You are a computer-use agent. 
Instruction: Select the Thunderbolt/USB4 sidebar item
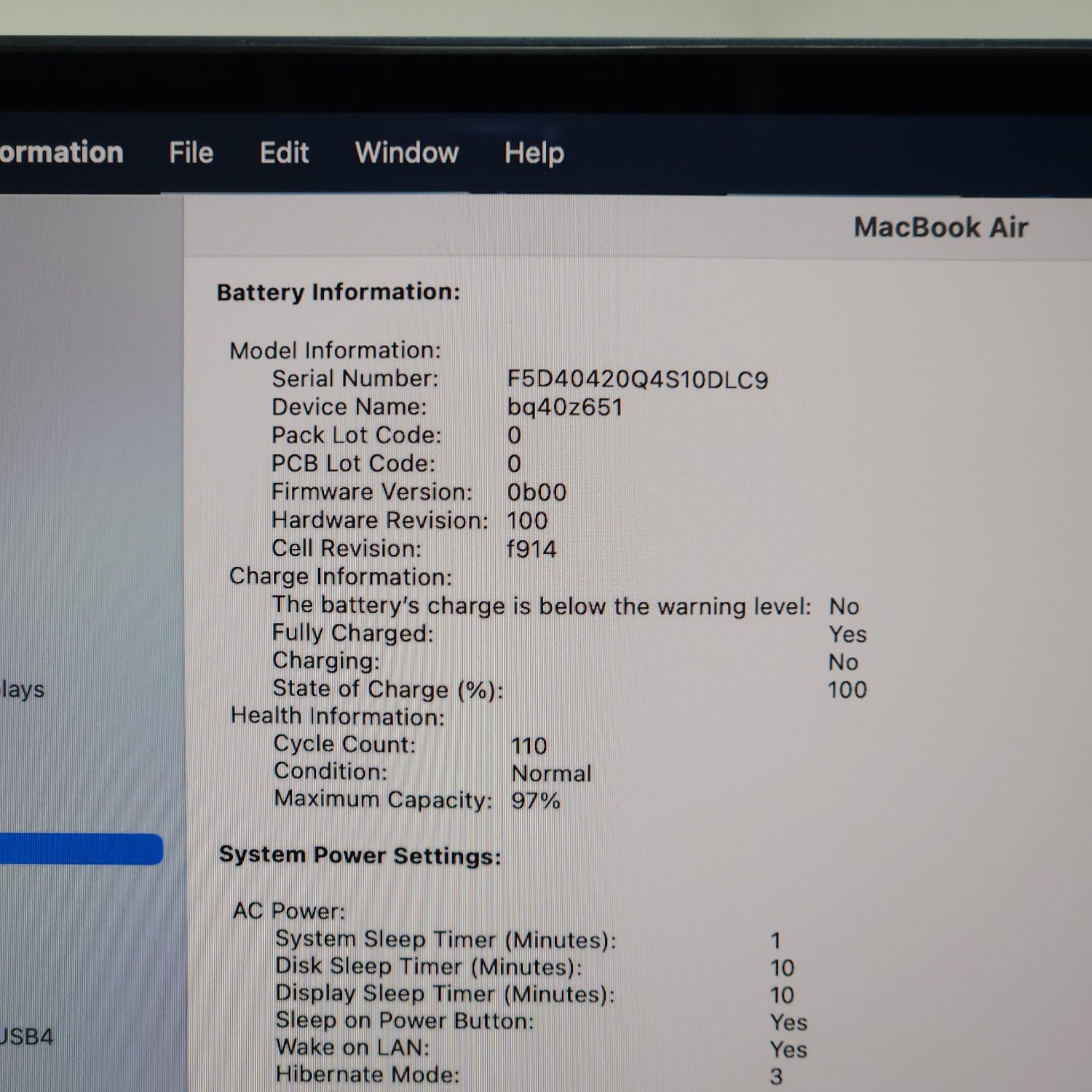coord(26,1037)
